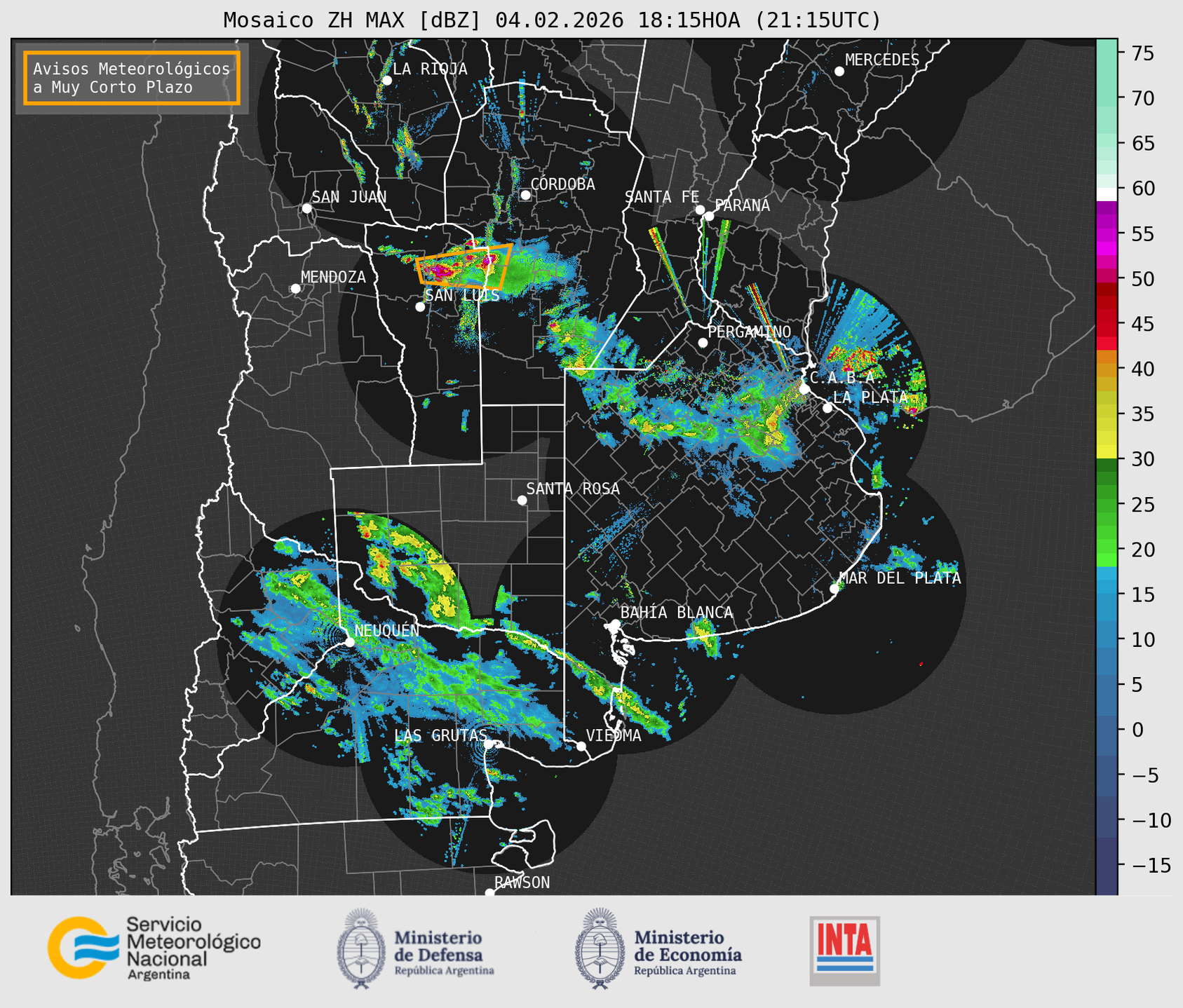
Task: Click the NEUQUÉN city label
Action: click(387, 631)
